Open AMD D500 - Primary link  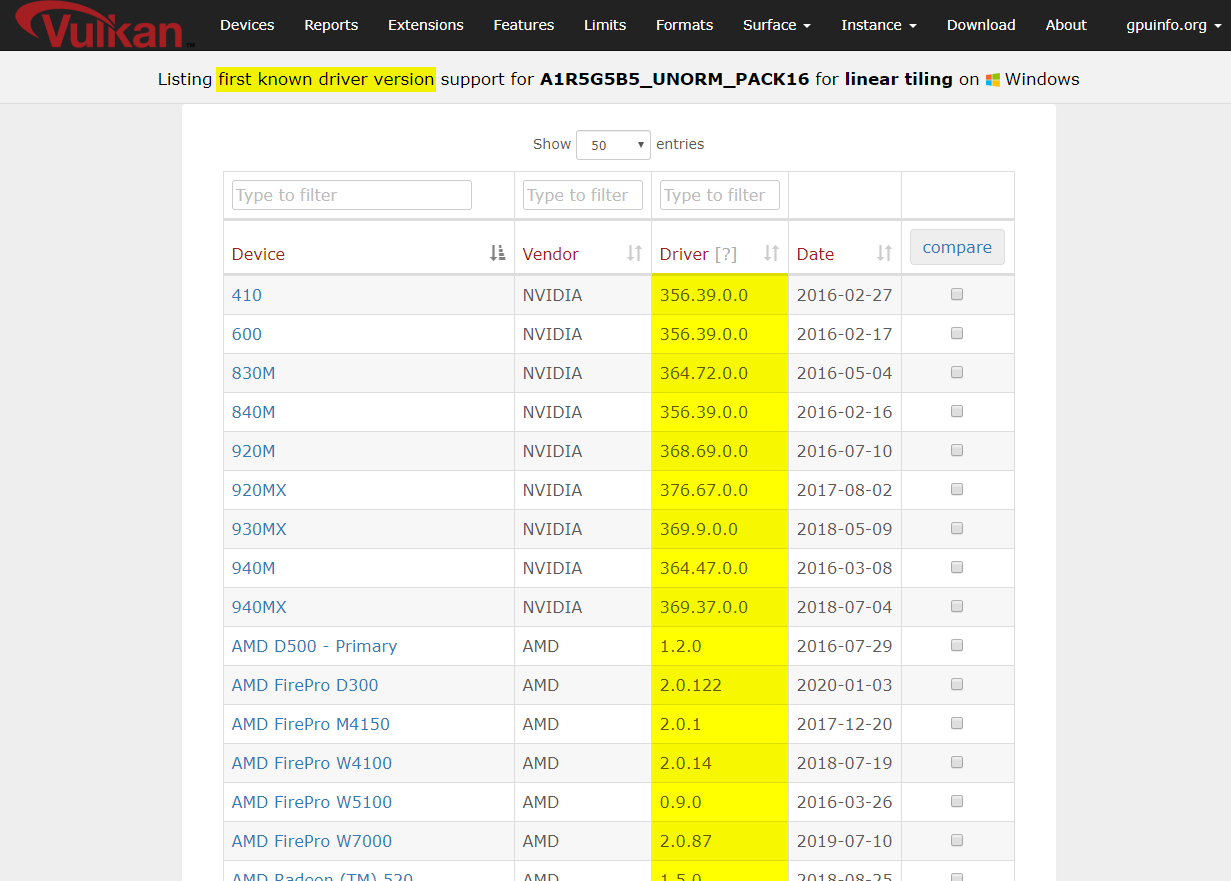[x=314, y=646]
